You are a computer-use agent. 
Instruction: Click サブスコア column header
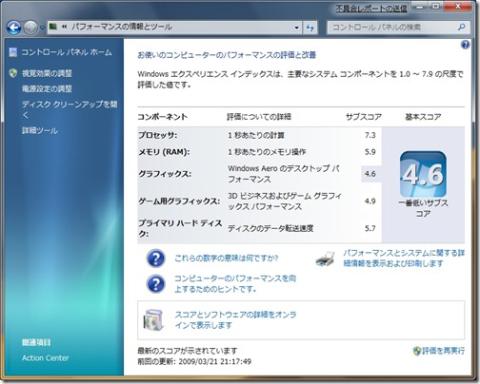coord(363,117)
